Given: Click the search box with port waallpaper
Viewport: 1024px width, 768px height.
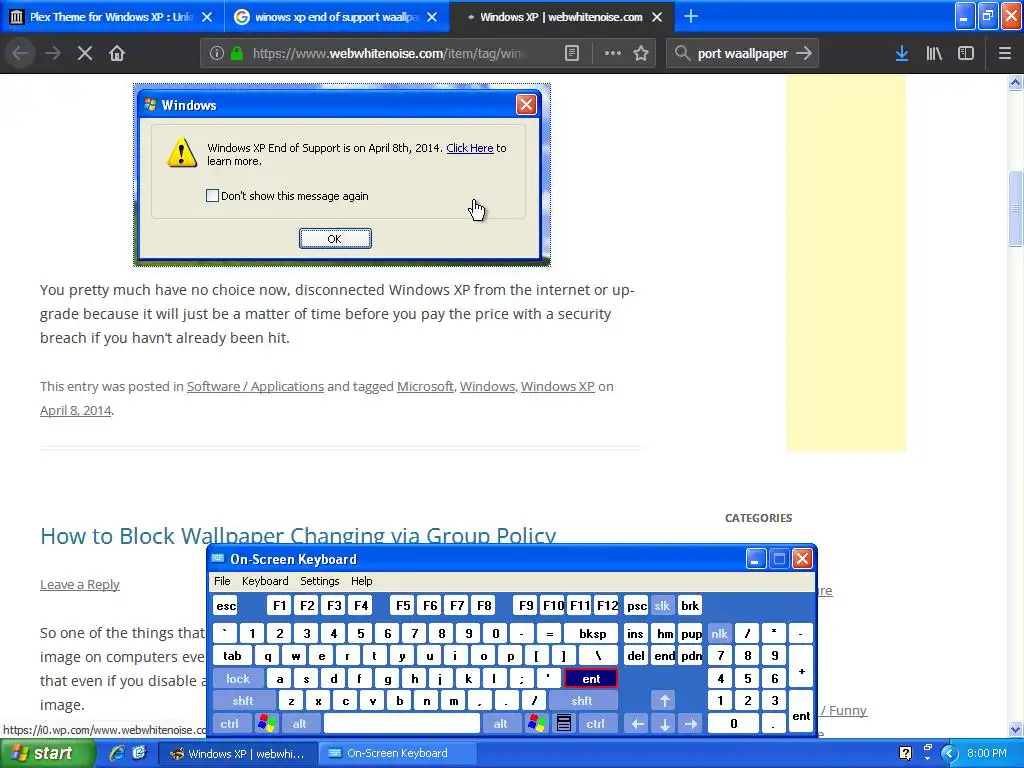Looking at the screenshot, I should coord(743,54).
